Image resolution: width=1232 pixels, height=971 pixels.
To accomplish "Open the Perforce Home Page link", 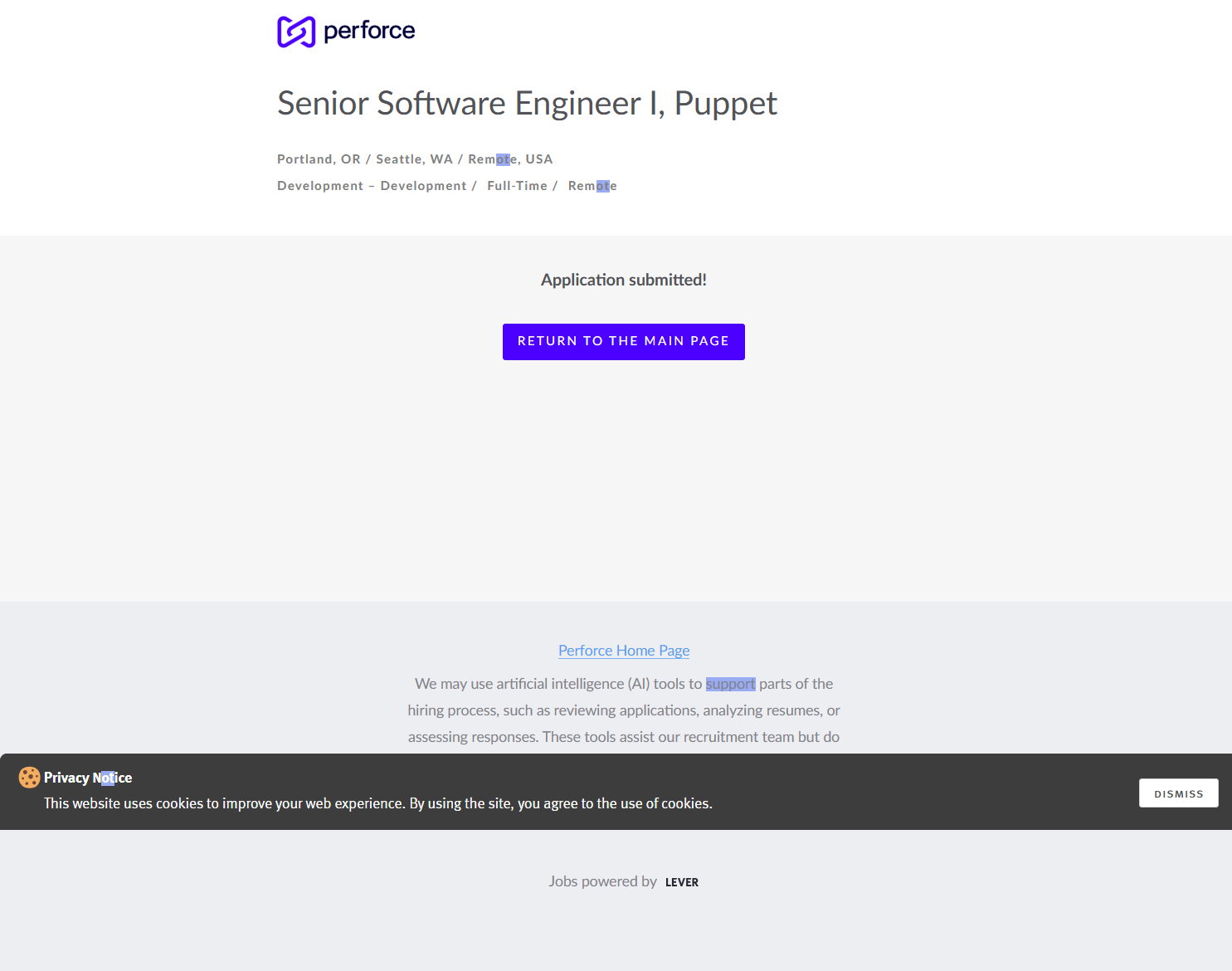I will pyautogui.click(x=624, y=651).
